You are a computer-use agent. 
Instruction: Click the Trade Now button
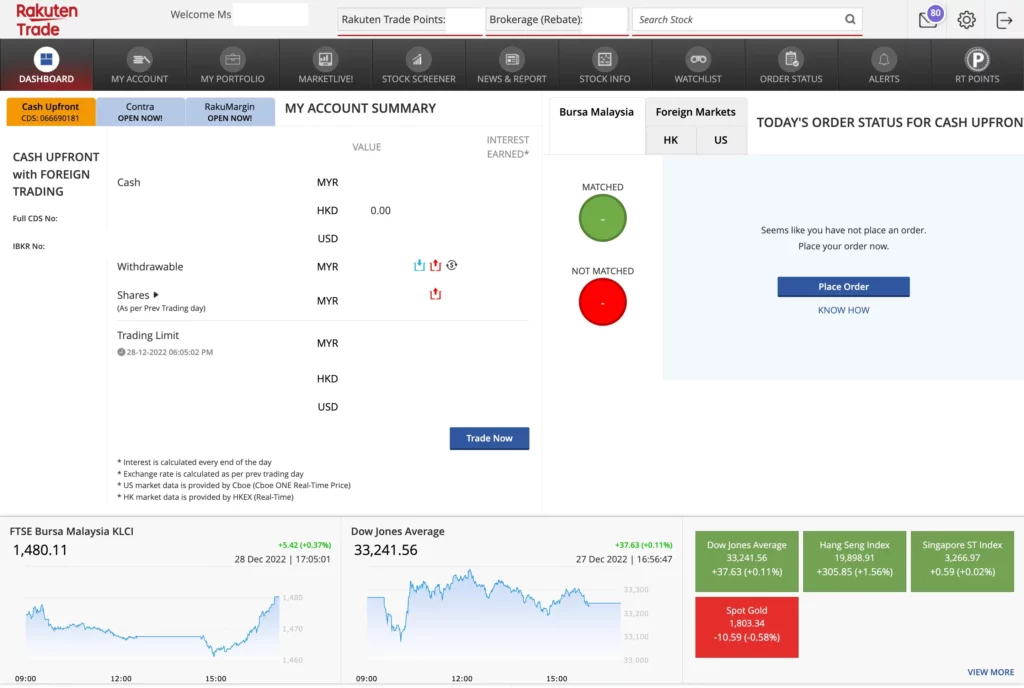489,438
